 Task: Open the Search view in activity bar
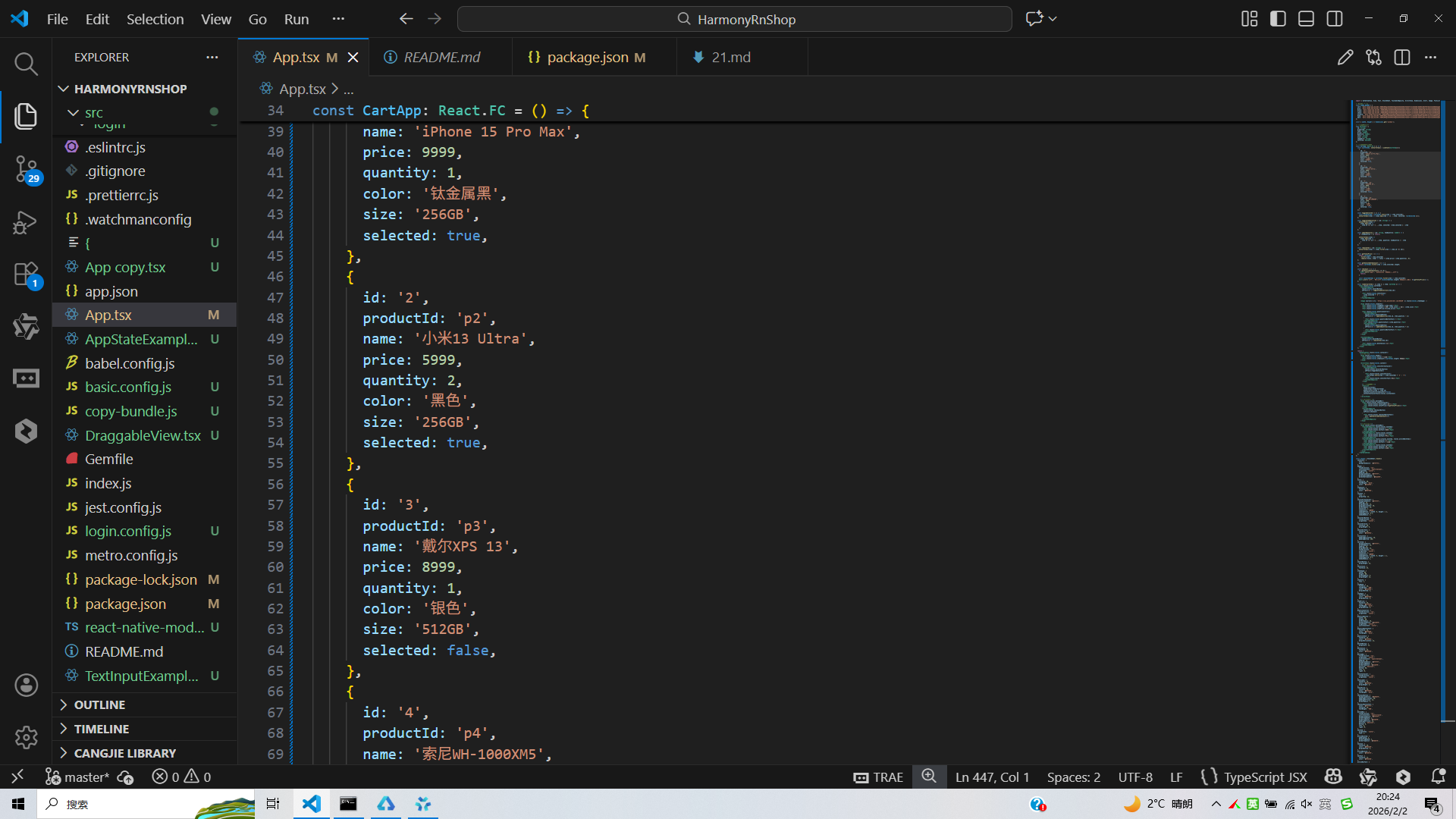[26, 64]
